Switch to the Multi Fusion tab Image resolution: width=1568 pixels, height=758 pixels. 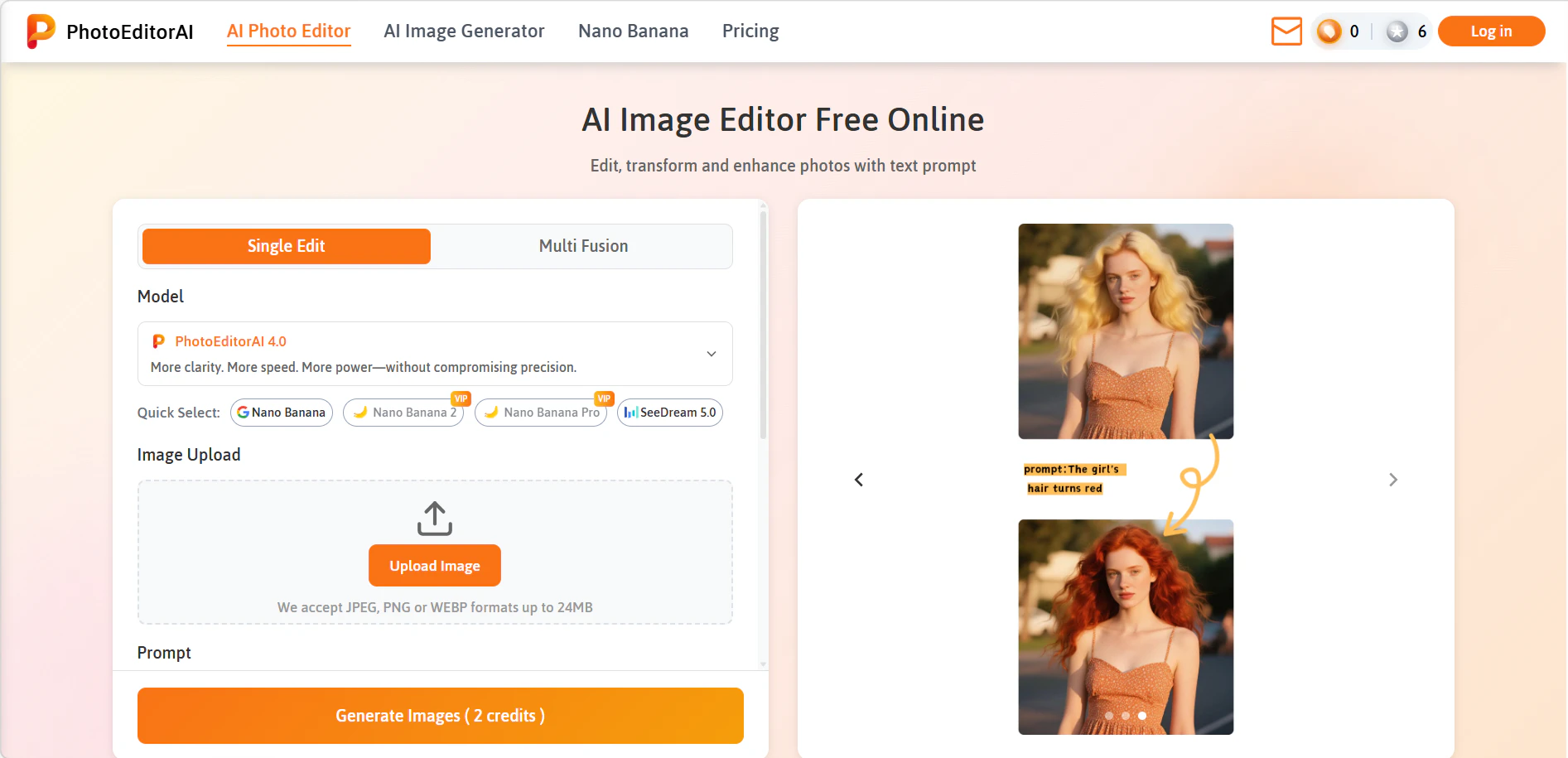tap(583, 246)
